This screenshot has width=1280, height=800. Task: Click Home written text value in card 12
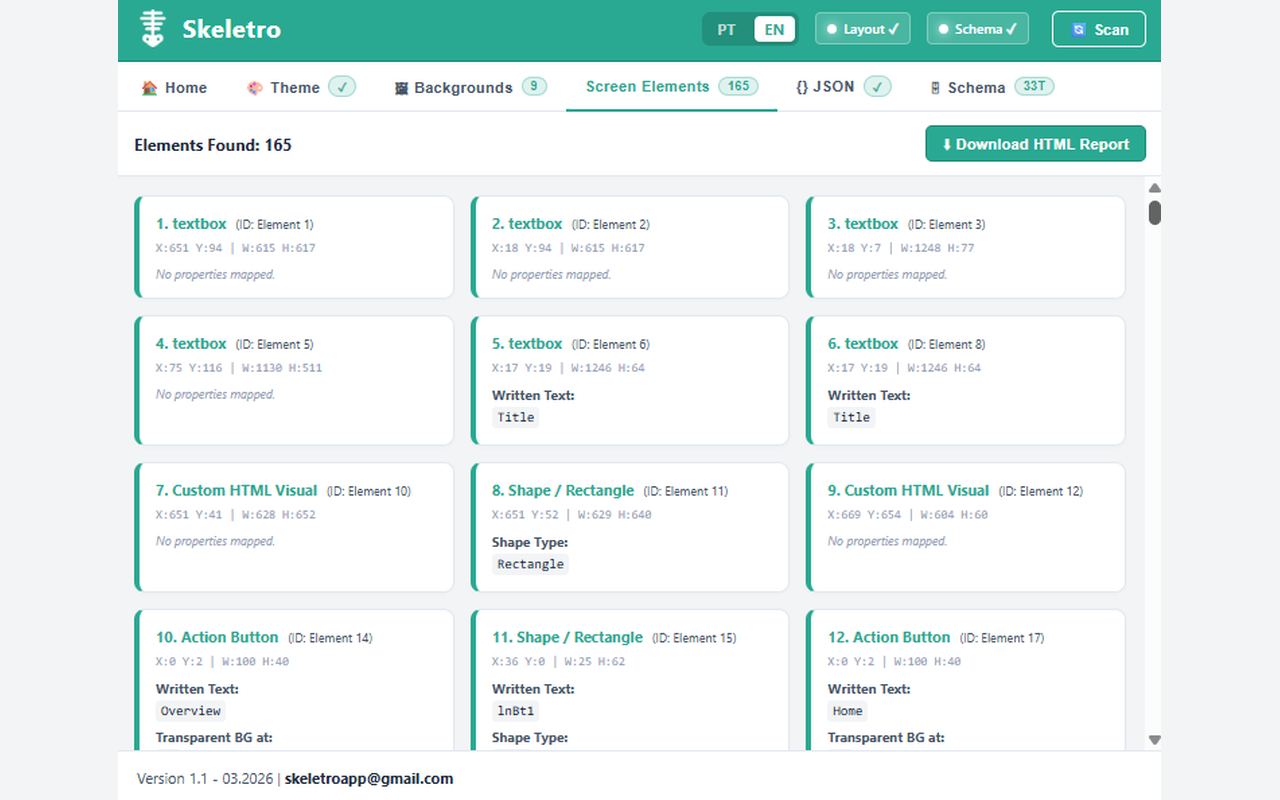[848, 711]
